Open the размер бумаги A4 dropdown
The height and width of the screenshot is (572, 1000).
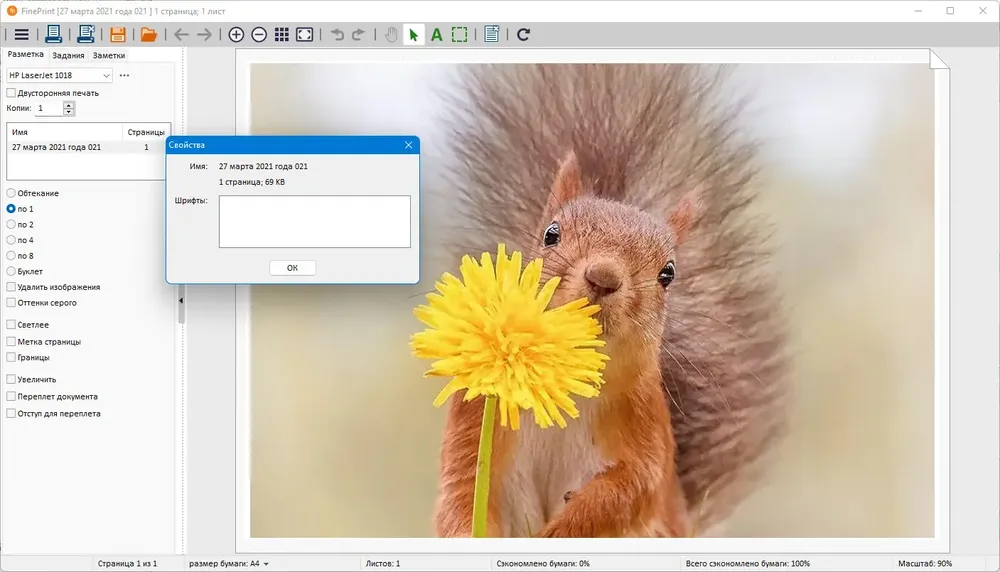(228, 564)
